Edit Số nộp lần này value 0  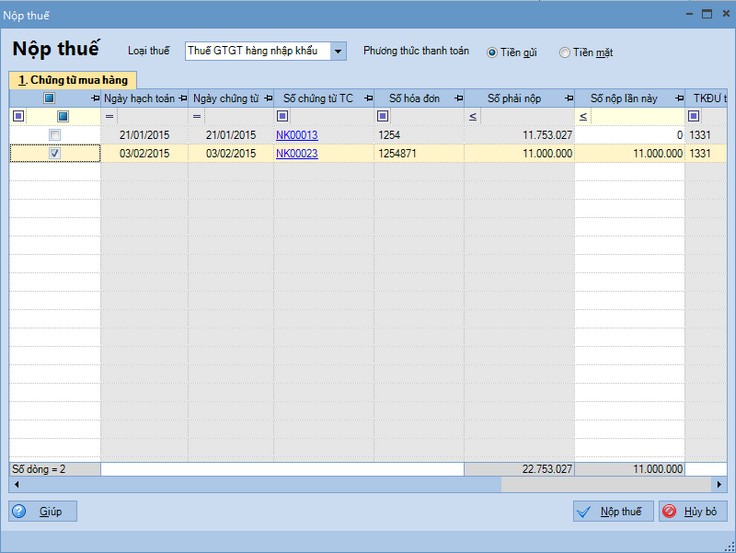click(x=629, y=135)
